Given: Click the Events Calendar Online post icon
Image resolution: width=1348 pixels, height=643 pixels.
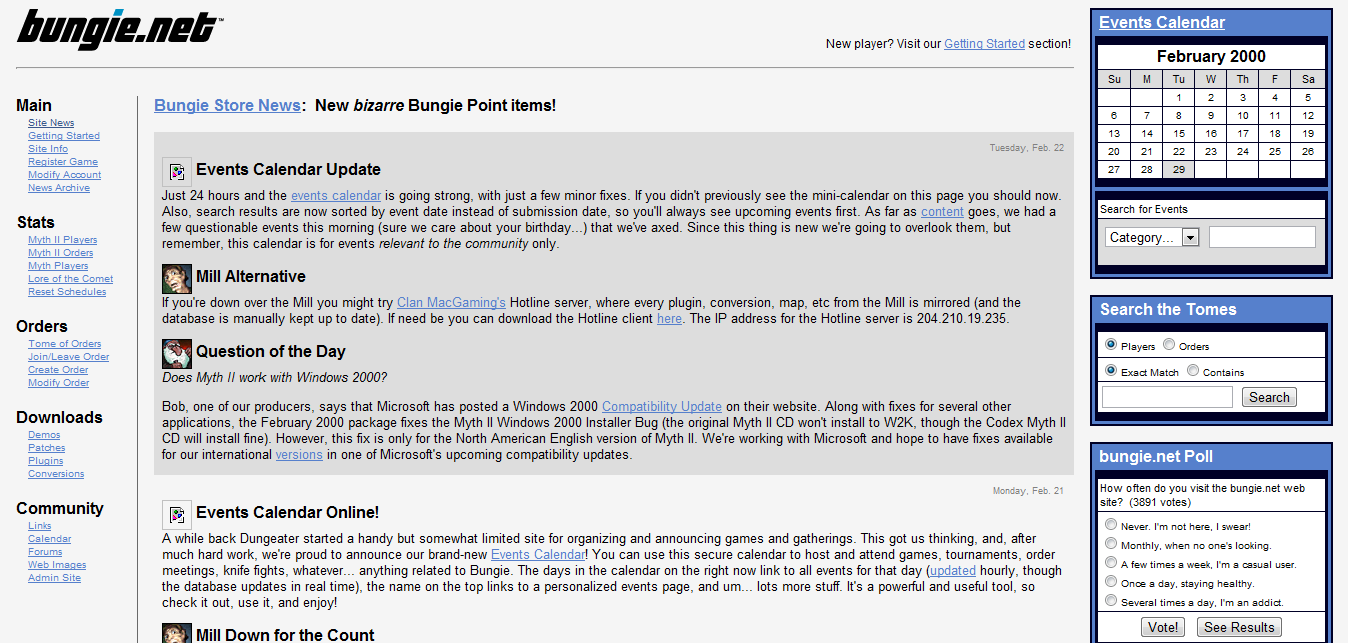Looking at the screenshot, I should (x=177, y=514).
